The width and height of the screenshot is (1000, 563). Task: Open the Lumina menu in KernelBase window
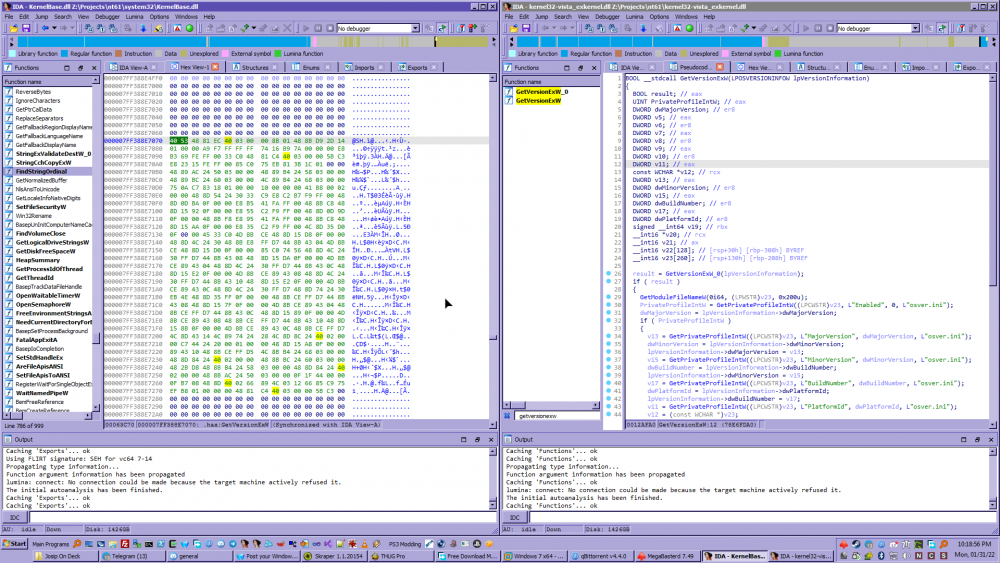pyautogui.click(x=134, y=17)
